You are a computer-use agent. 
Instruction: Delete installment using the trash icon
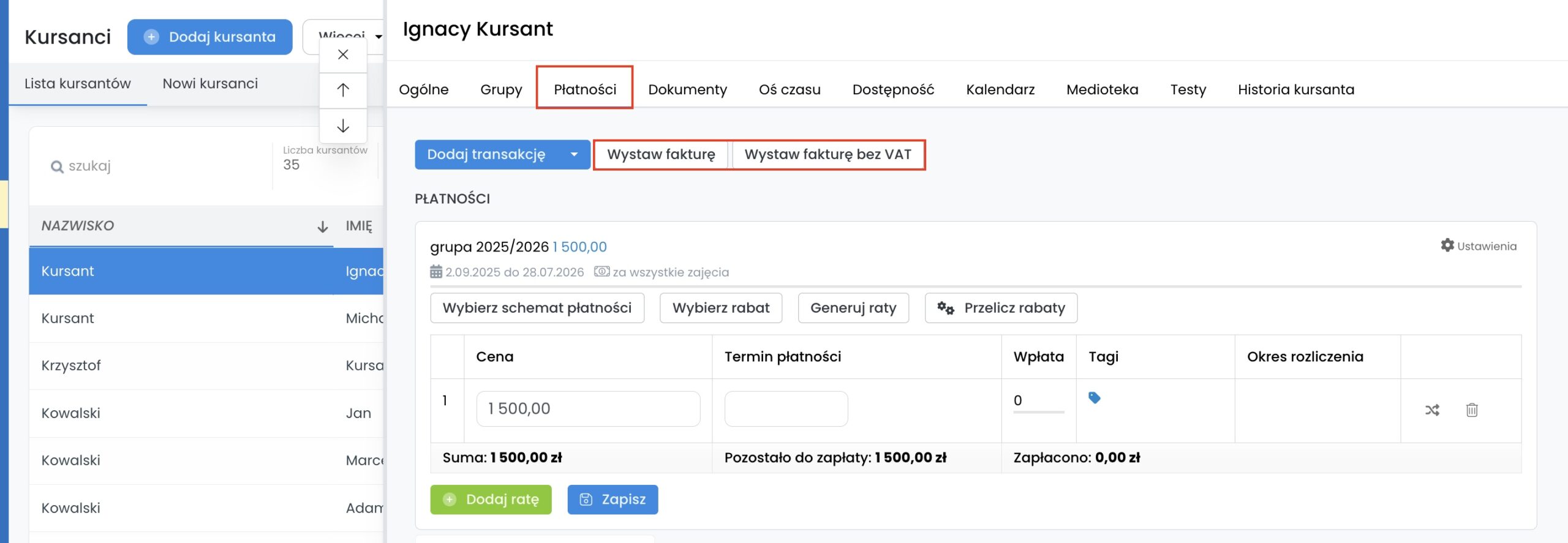tap(1472, 410)
